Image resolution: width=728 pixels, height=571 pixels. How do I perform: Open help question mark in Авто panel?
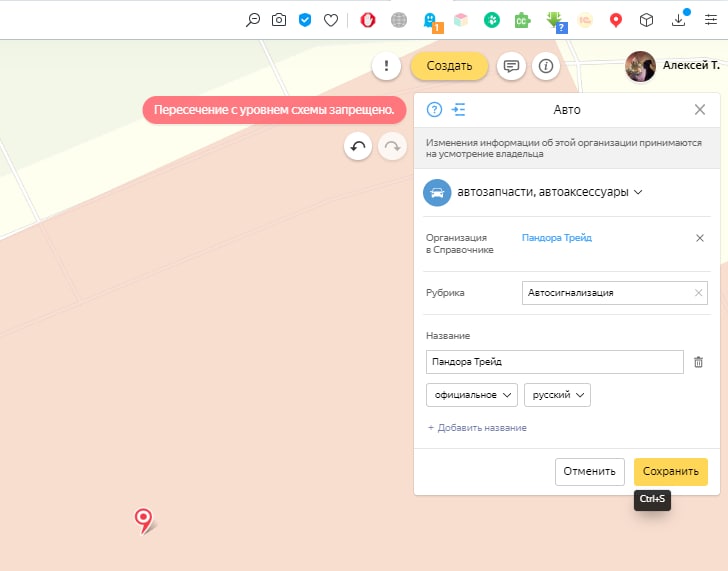(x=434, y=110)
